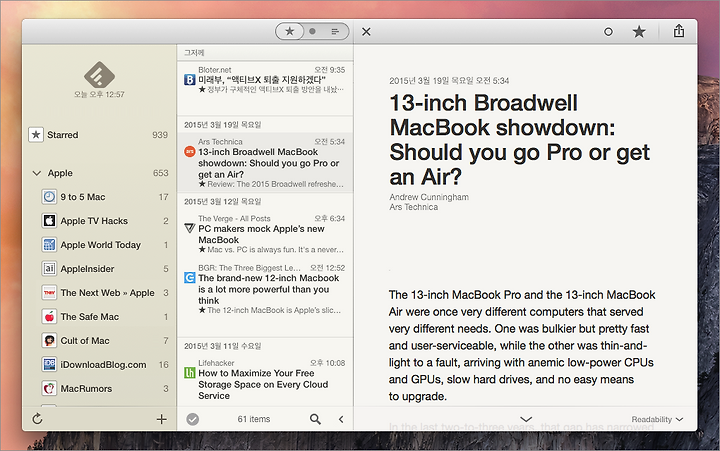Close the article reader pane
The image size is (720, 451).
366,32
